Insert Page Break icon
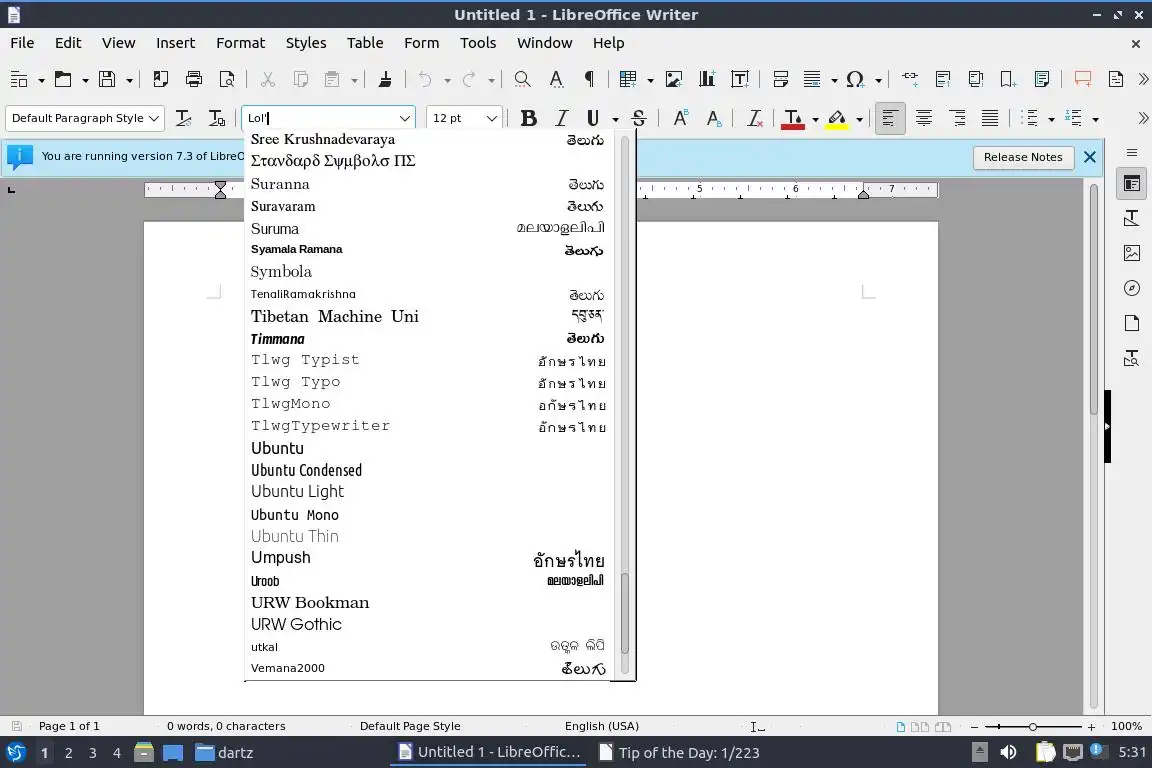Image resolution: width=1152 pixels, height=768 pixels. 781,79
